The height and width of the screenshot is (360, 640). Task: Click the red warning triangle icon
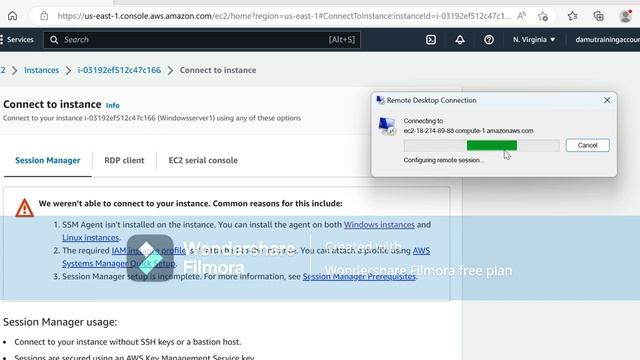[24, 208]
